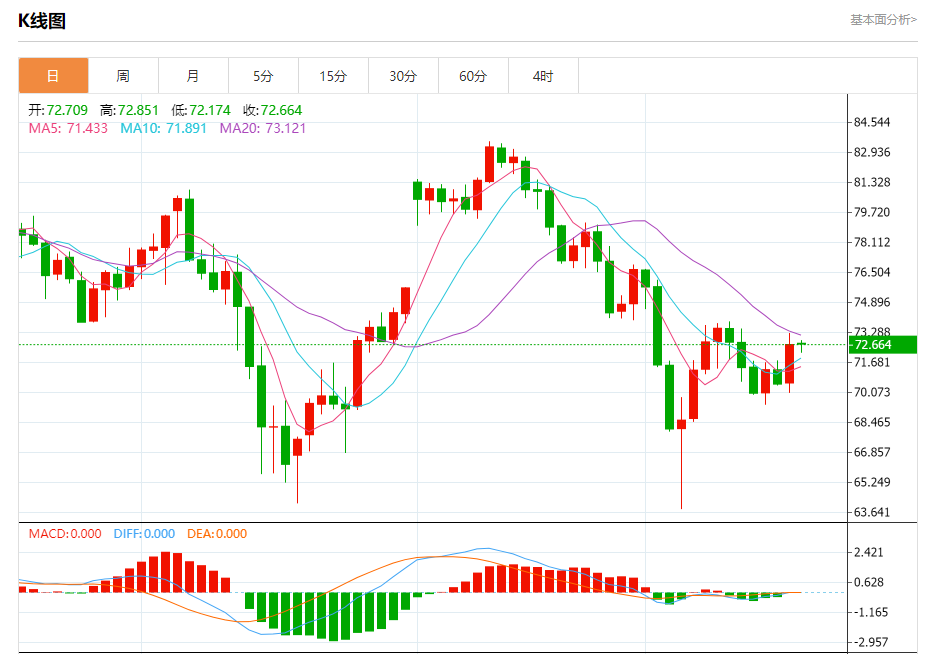
Task: Click the 收:72.664 close price value
Action: 272,110
